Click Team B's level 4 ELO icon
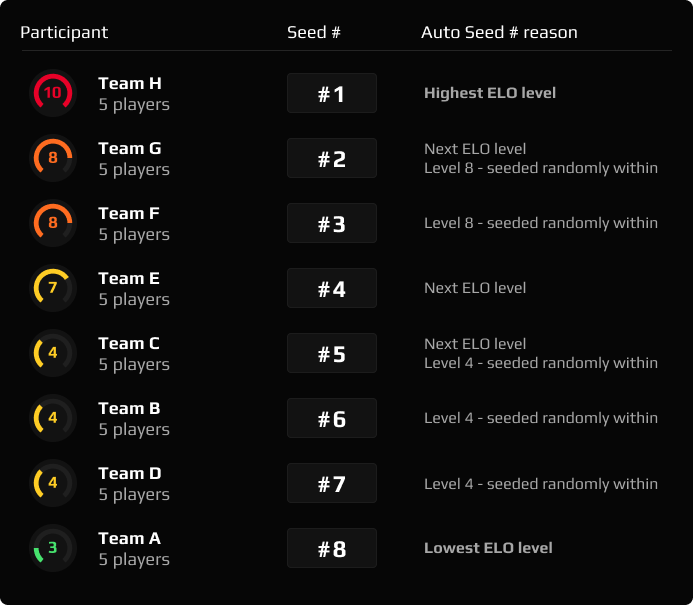This screenshot has width=693, height=605. [x=53, y=418]
